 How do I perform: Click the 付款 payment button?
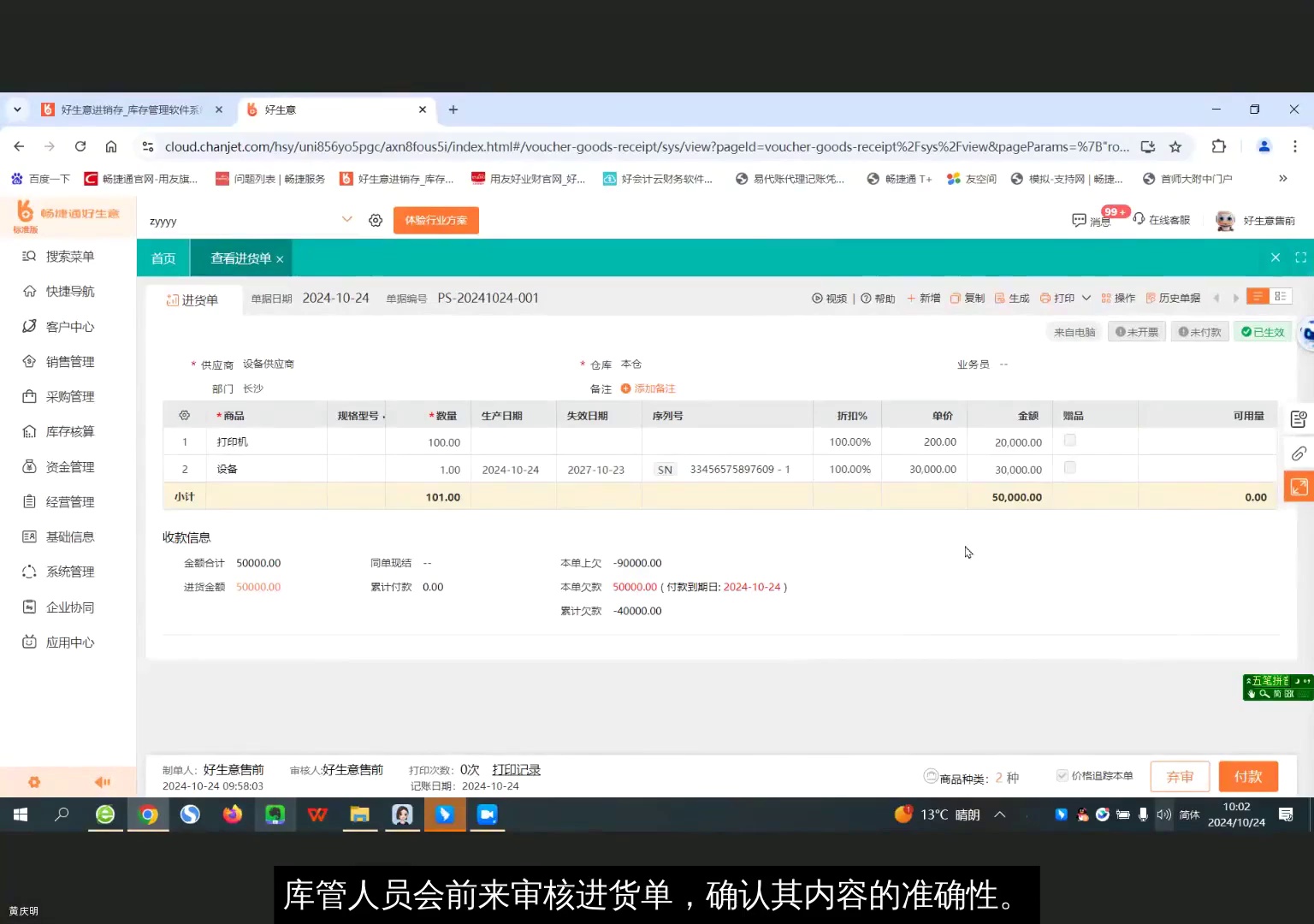tap(1248, 776)
